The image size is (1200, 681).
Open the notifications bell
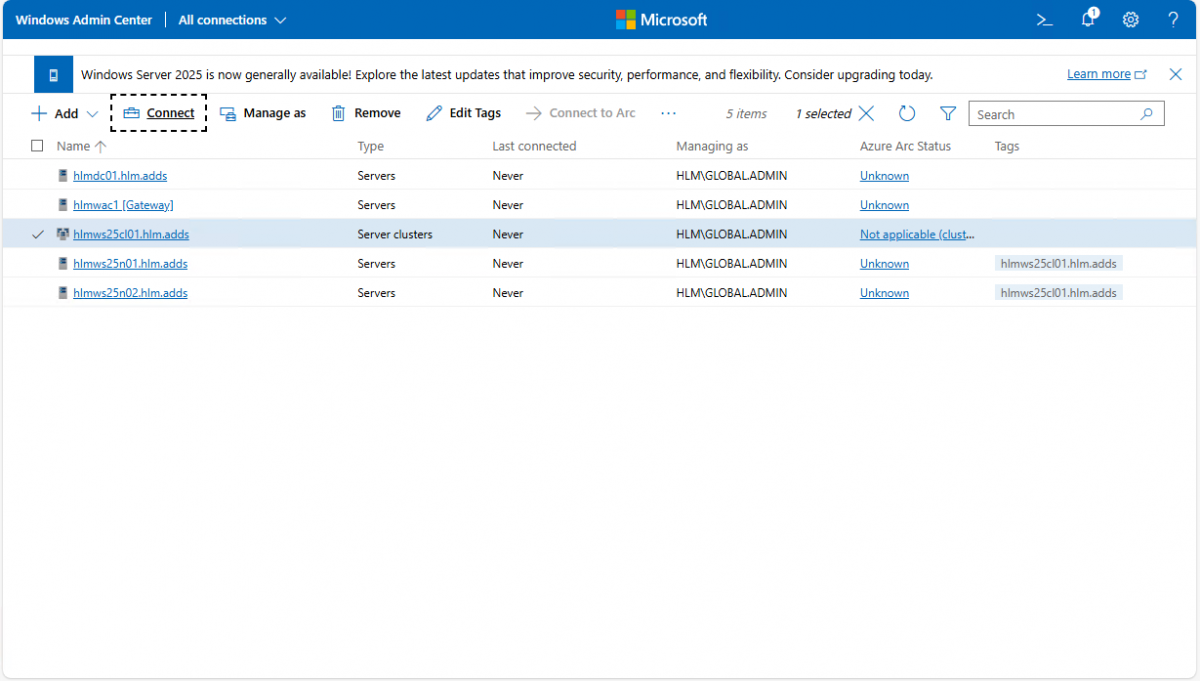pyautogui.click(x=1088, y=20)
